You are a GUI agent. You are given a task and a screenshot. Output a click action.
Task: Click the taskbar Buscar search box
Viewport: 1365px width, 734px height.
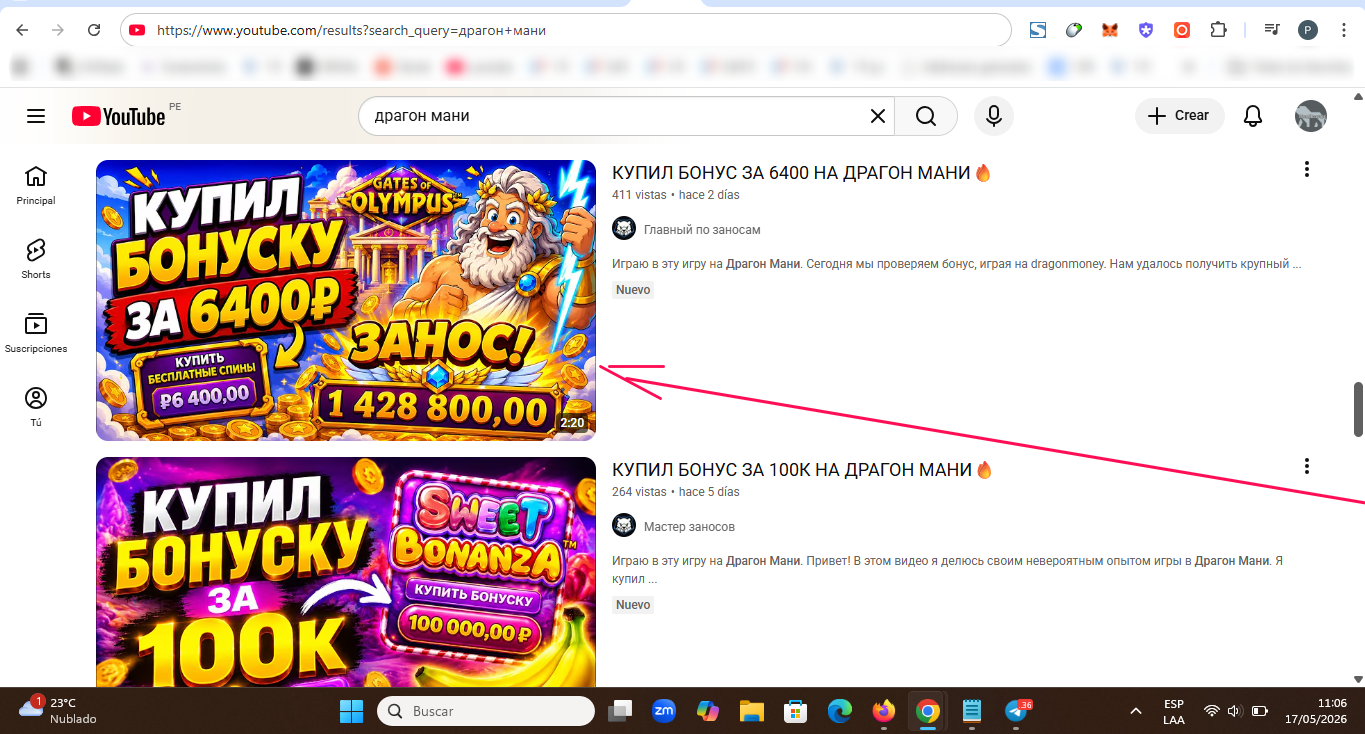pyautogui.click(x=486, y=711)
